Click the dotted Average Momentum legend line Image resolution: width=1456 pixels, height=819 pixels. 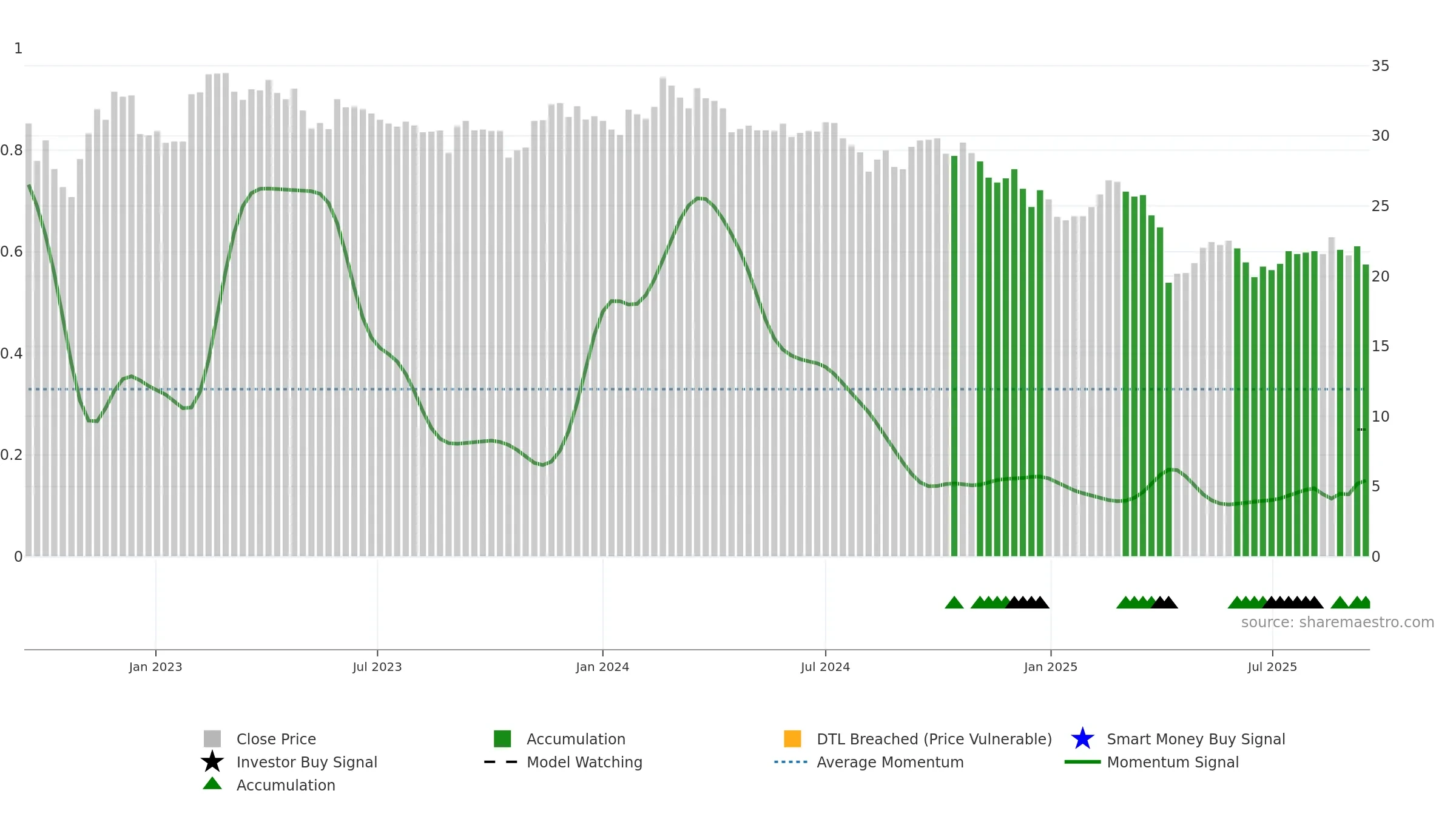click(790, 762)
